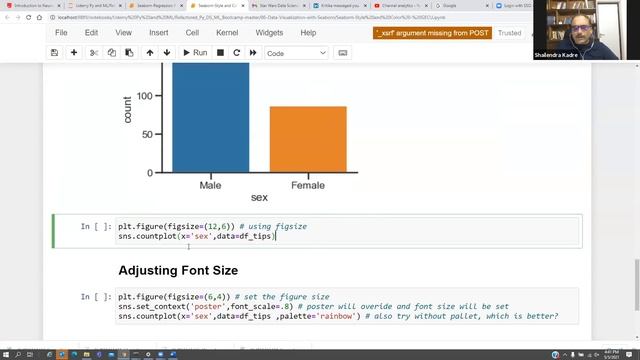Copy selected cells using the toolbar icon
The image size is (640, 360).
click(111, 53)
